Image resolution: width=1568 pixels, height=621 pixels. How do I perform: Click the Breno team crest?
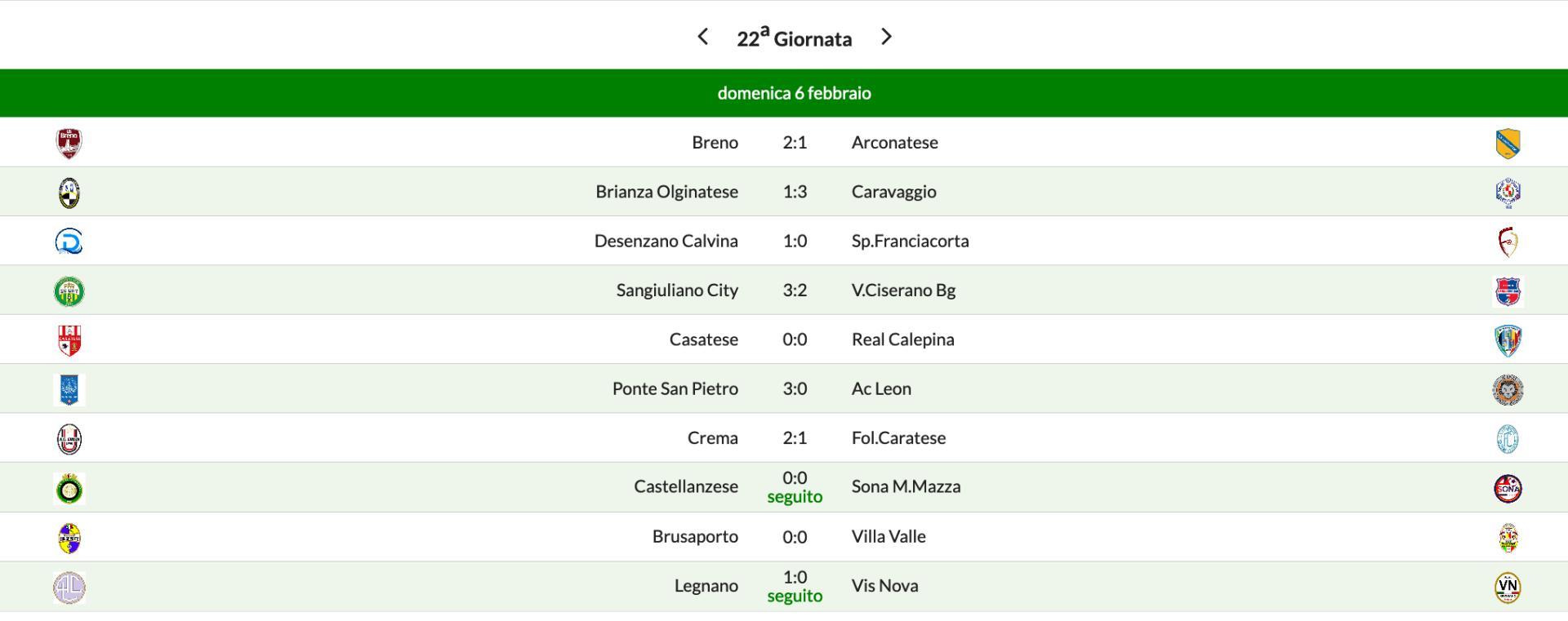pos(69,143)
